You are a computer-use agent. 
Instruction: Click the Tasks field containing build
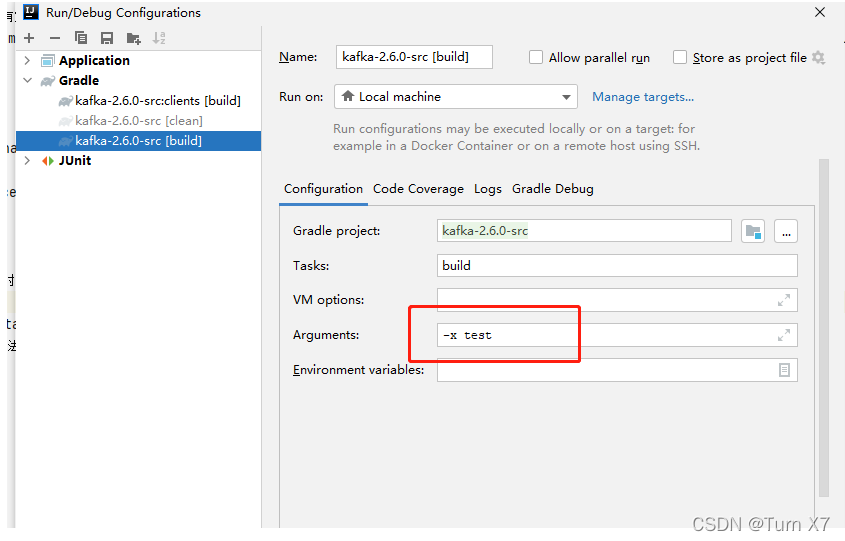[x=617, y=266]
